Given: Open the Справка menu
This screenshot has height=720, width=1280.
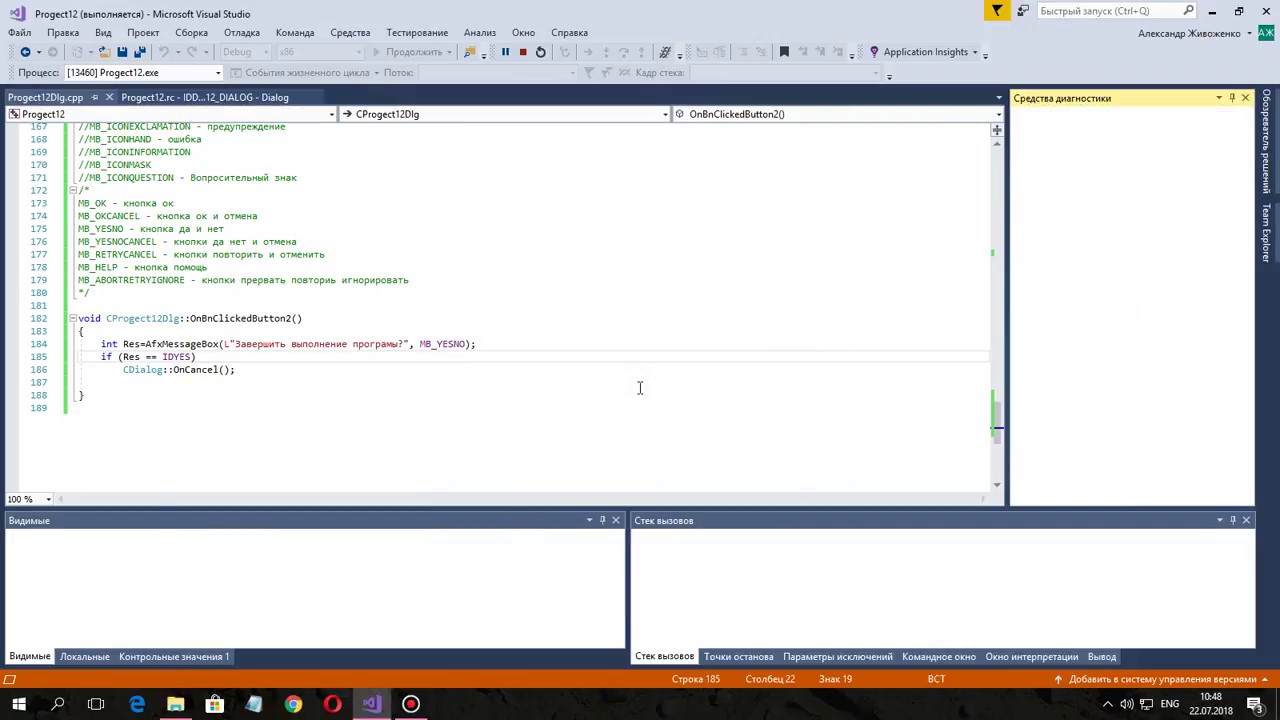Looking at the screenshot, I should click(569, 33).
